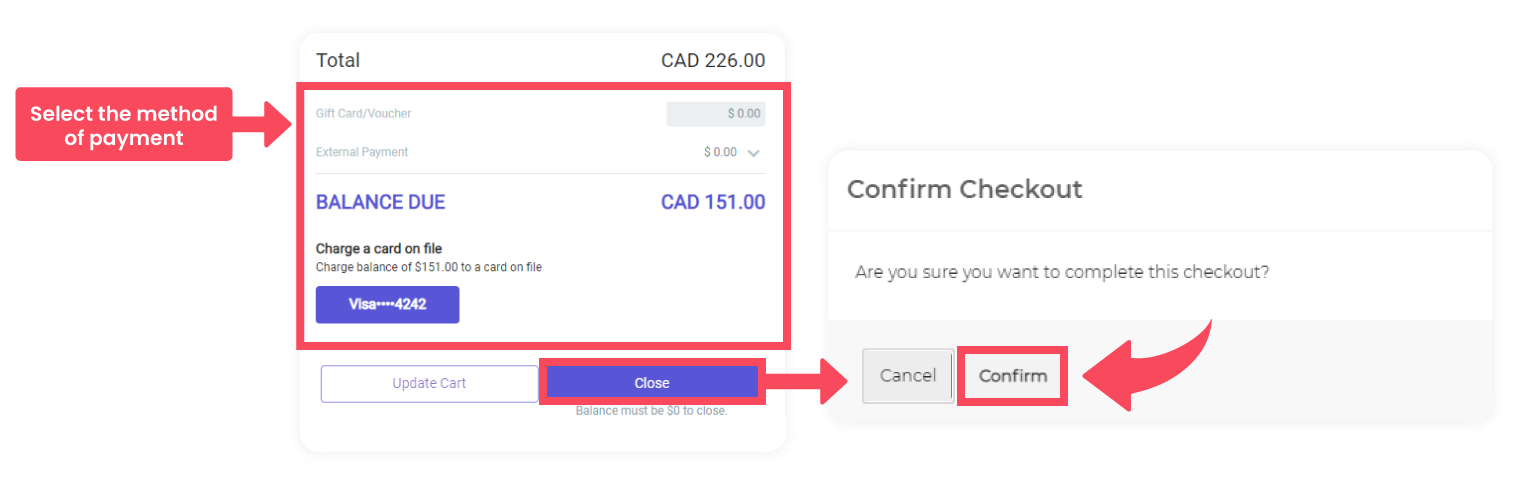Expand the External Payment chevron
Viewport: 1516px width, 478px height.
[x=754, y=153]
